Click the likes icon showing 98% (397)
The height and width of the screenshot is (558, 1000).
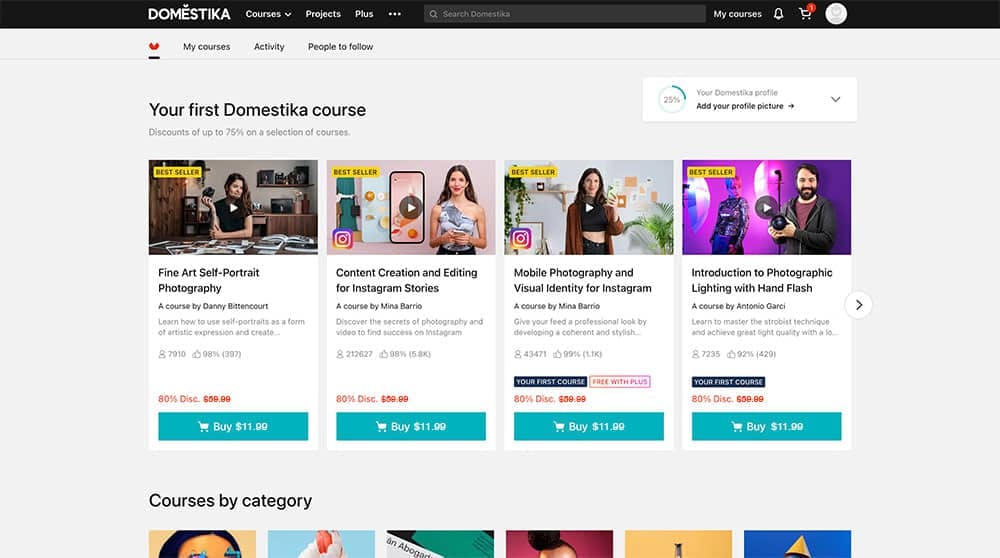pyautogui.click(x=196, y=354)
